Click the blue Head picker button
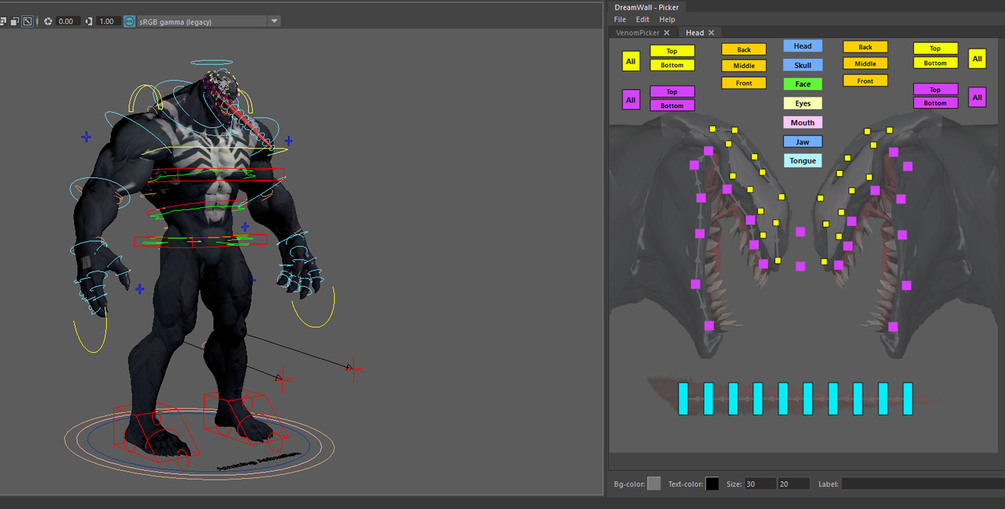This screenshot has width=1005, height=509. coord(802,46)
